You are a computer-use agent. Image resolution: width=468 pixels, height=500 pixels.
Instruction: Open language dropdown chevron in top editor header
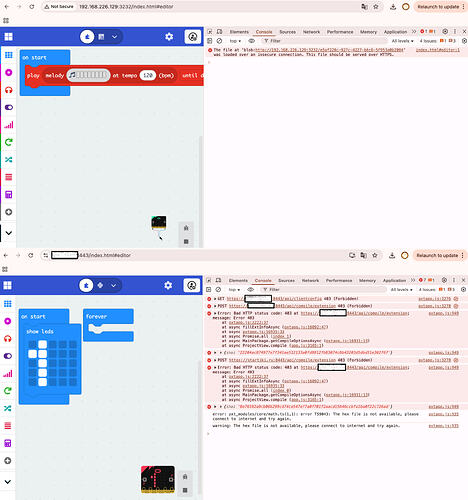pos(114,37)
